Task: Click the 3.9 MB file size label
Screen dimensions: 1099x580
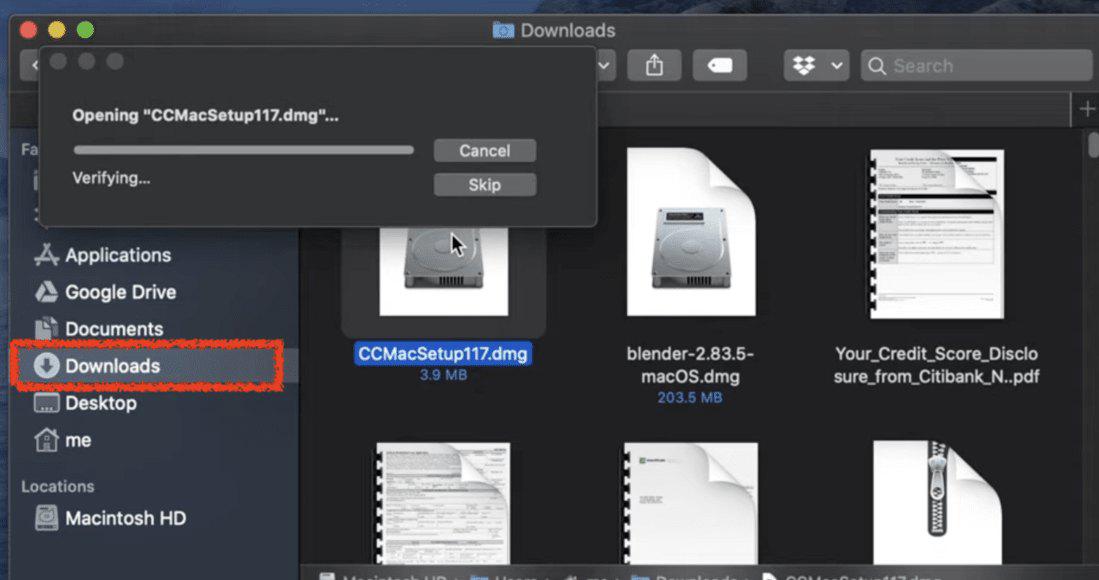Action: pyautogui.click(x=443, y=375)
